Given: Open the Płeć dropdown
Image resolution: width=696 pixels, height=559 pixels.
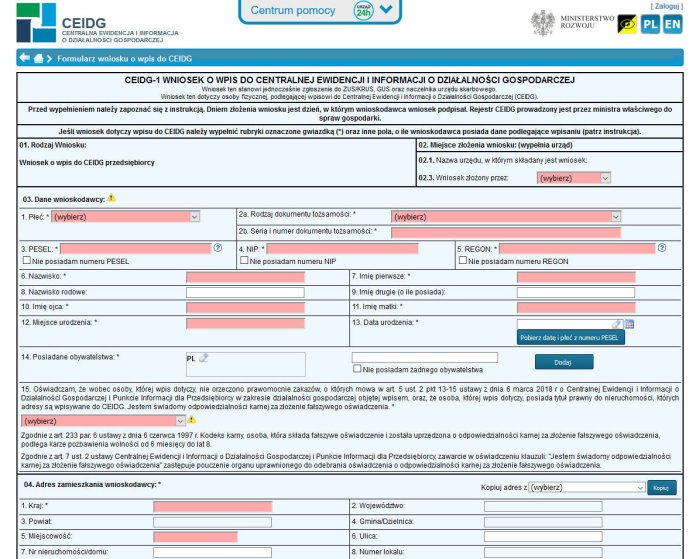Looking at the screenshot, I should point(126,216).
